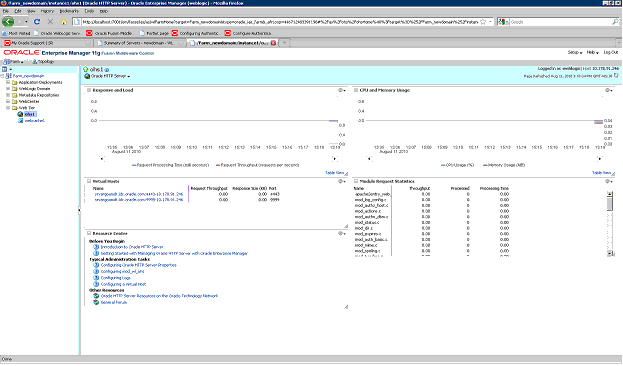Open the Bookmarks menu

tap(69, 11)
